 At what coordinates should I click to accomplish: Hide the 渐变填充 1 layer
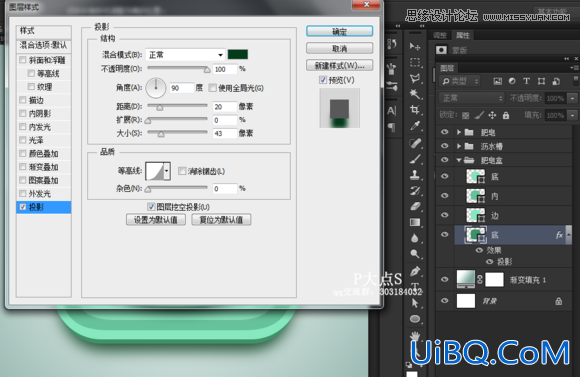click(445, 280)
